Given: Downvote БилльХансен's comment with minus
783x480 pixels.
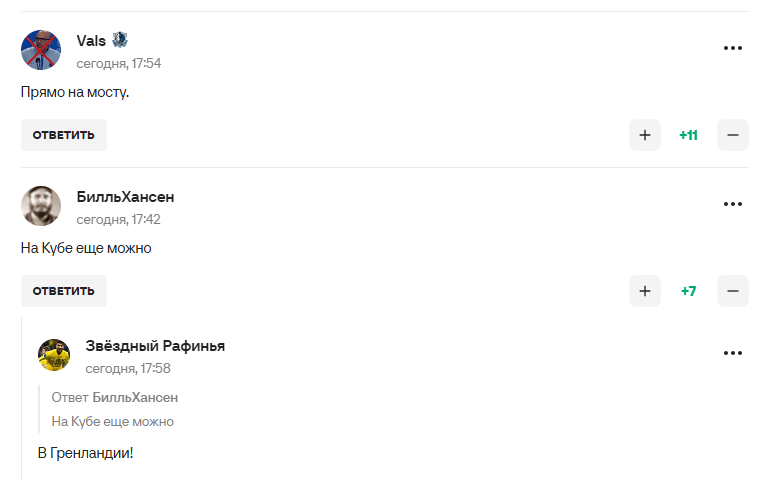Looking at the screenshot, I should (733, 291).
